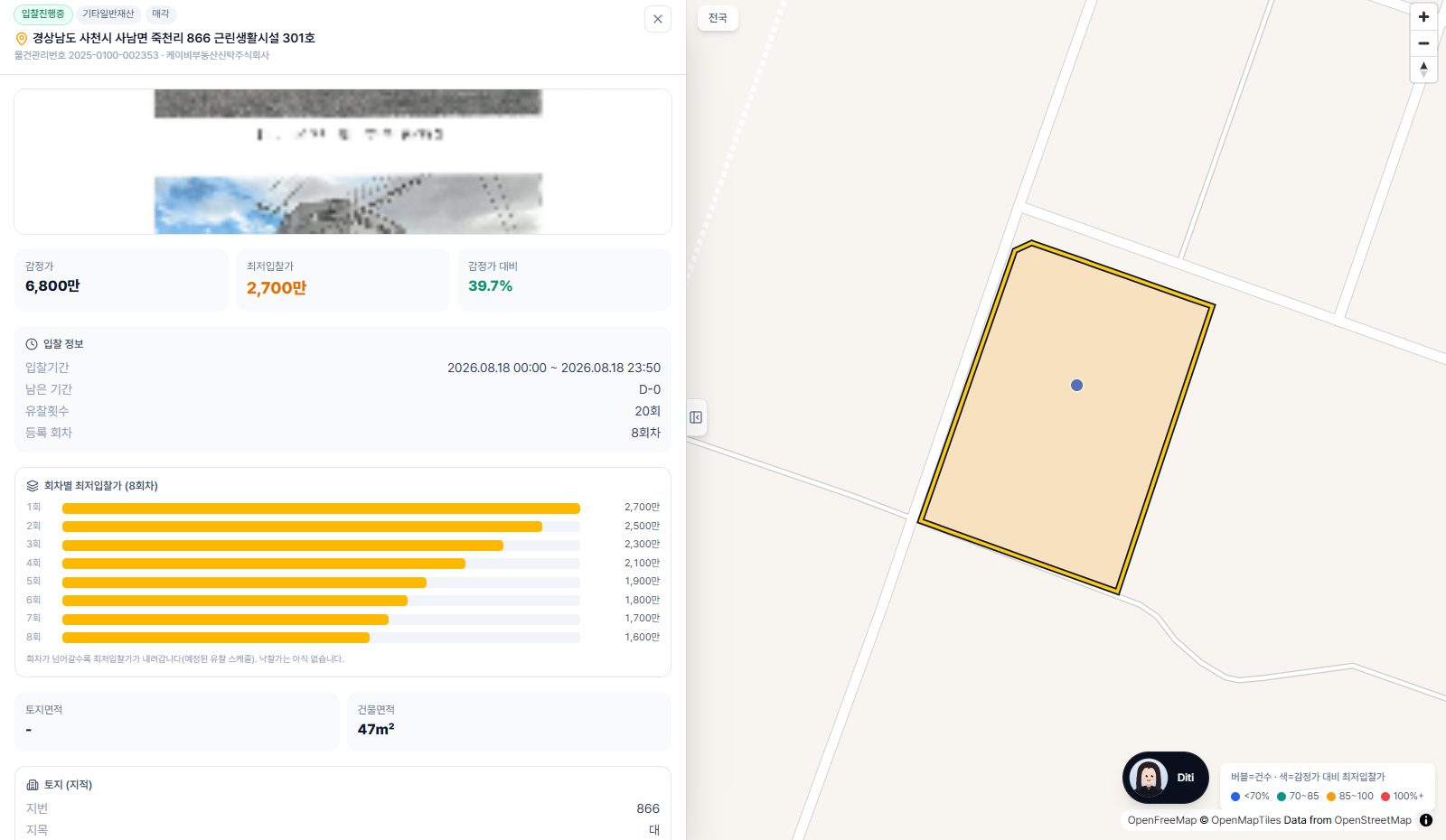Click the blue marker on the parcel
The width and height of the screenshot is (1446, 840).
point(1076,385)
